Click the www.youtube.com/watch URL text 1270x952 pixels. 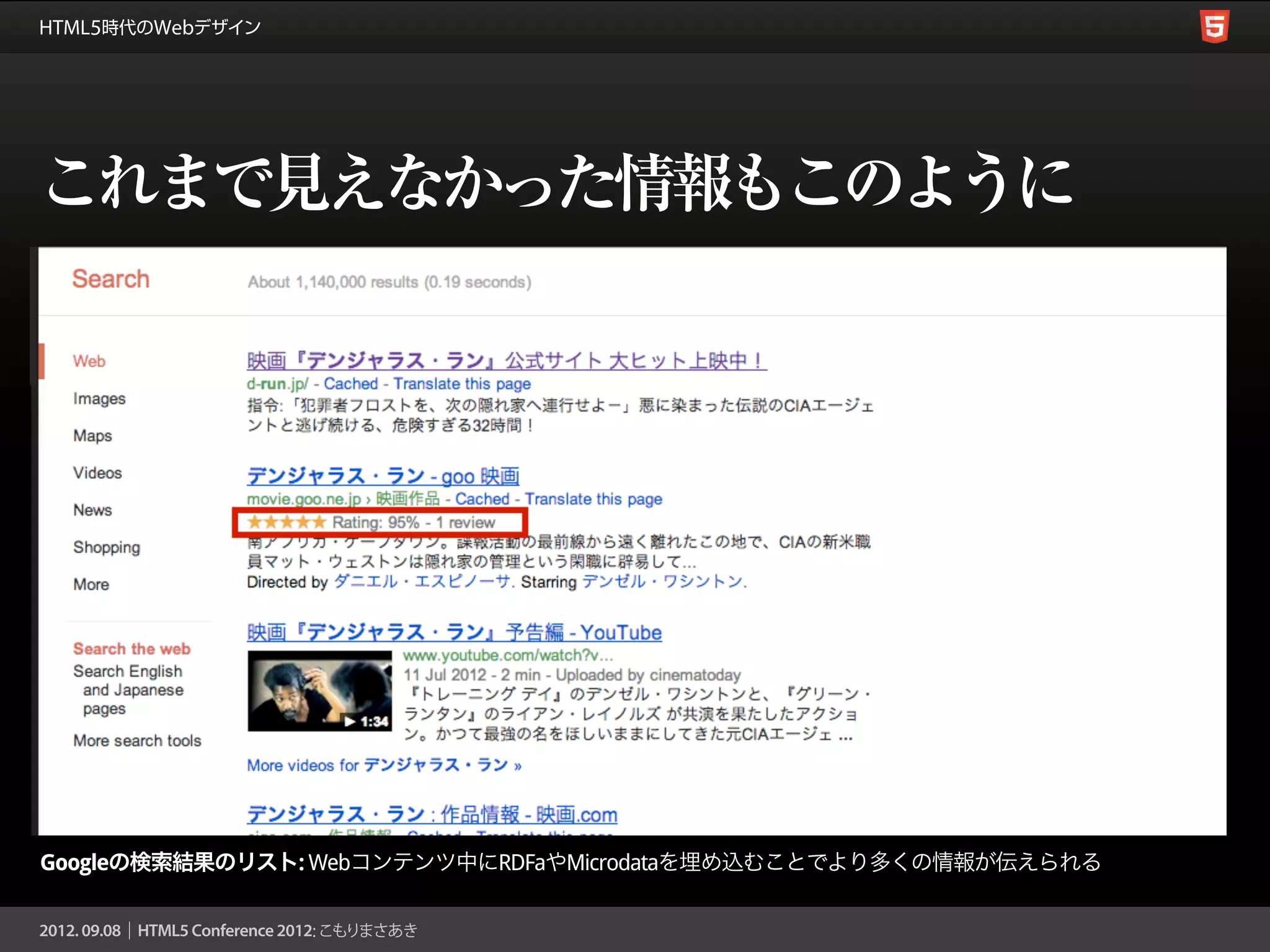pyautogui.click(x=508, y=655)
